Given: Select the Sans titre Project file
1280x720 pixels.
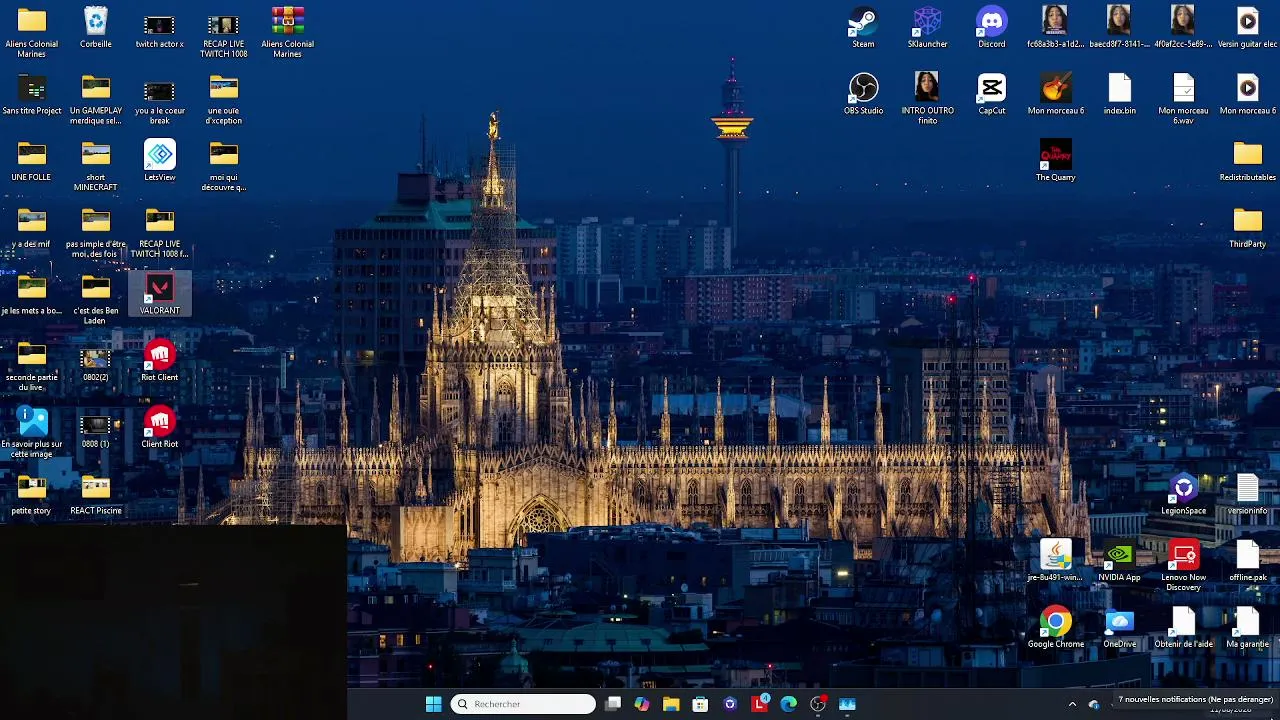Looking at the screenshot, I should coord(32,89).
